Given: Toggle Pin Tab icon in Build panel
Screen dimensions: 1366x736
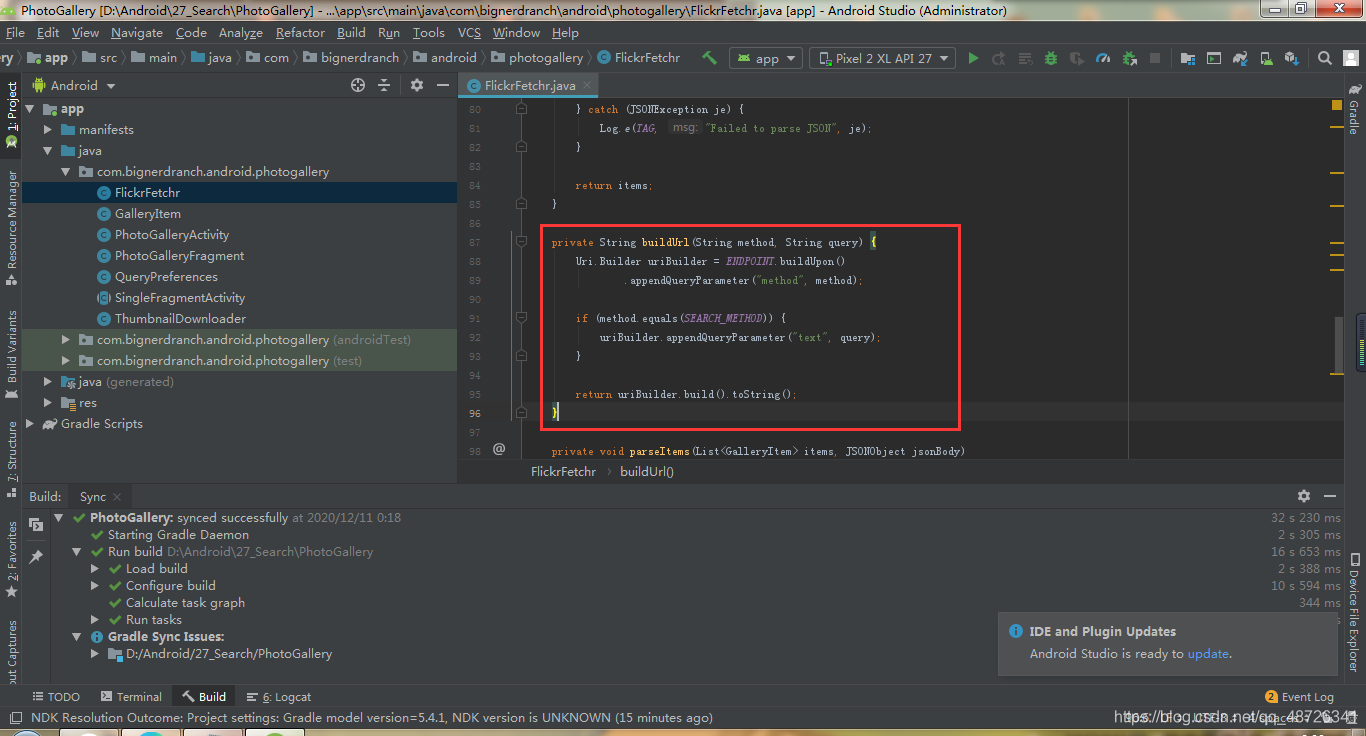Looking at the screenshot, I should tap(36, 556).
